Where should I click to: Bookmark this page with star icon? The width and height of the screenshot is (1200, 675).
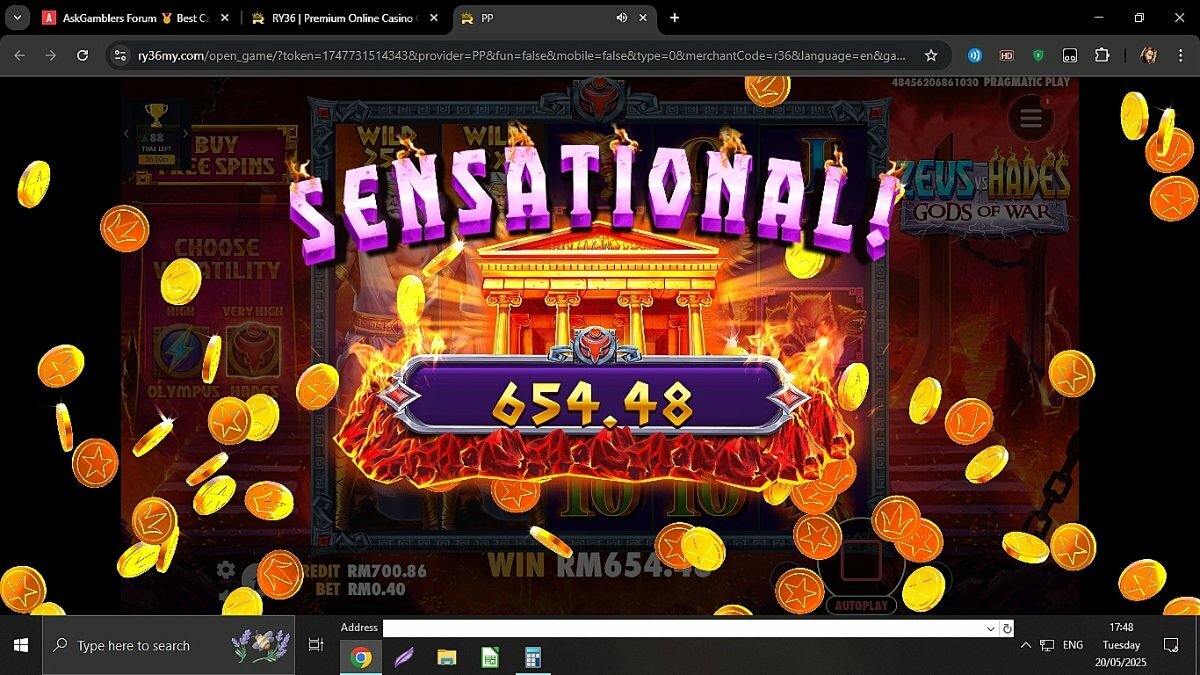coord(931,56)
